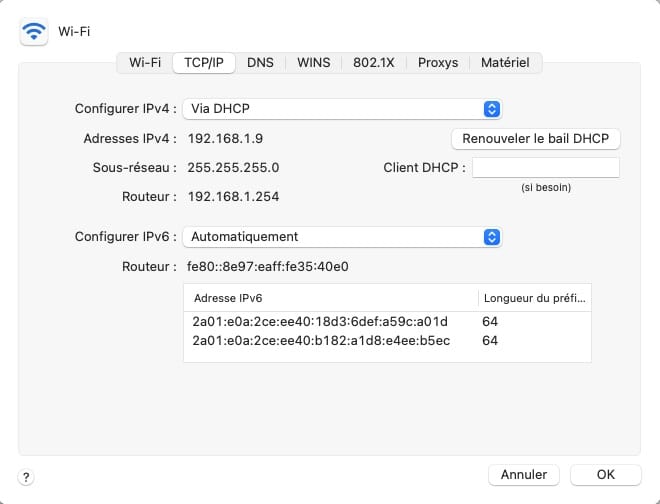Screen dimensions: 660x504
Task: Click the Annuler button
Action: pyautogui.click(x=524, y=474)
